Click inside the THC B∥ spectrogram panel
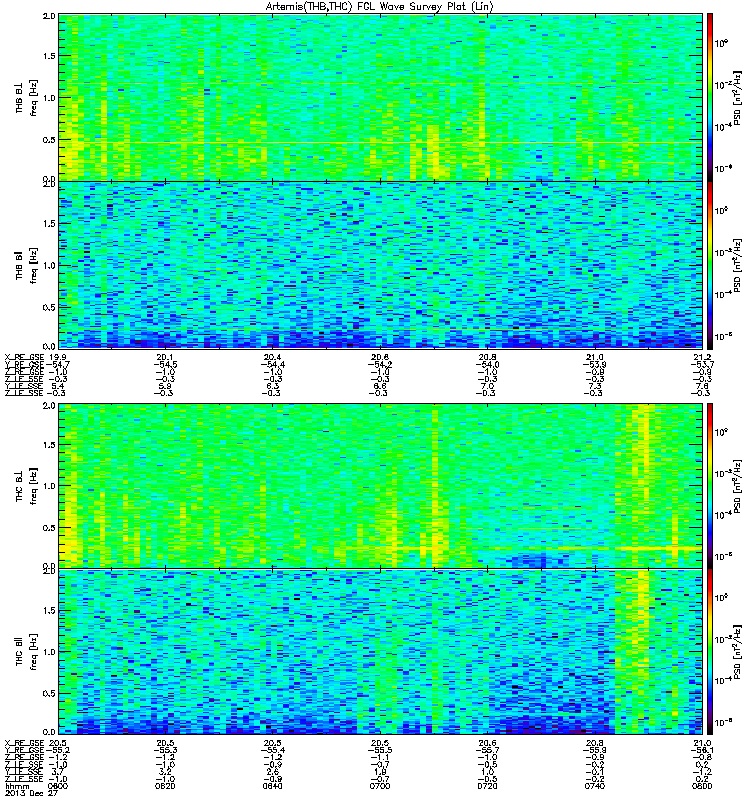The width and height of the screenshot is (750, 800). 381,652
